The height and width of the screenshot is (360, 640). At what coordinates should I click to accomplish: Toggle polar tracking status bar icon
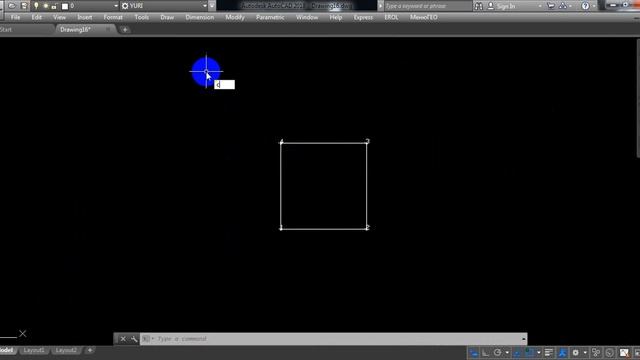point(498,353)
